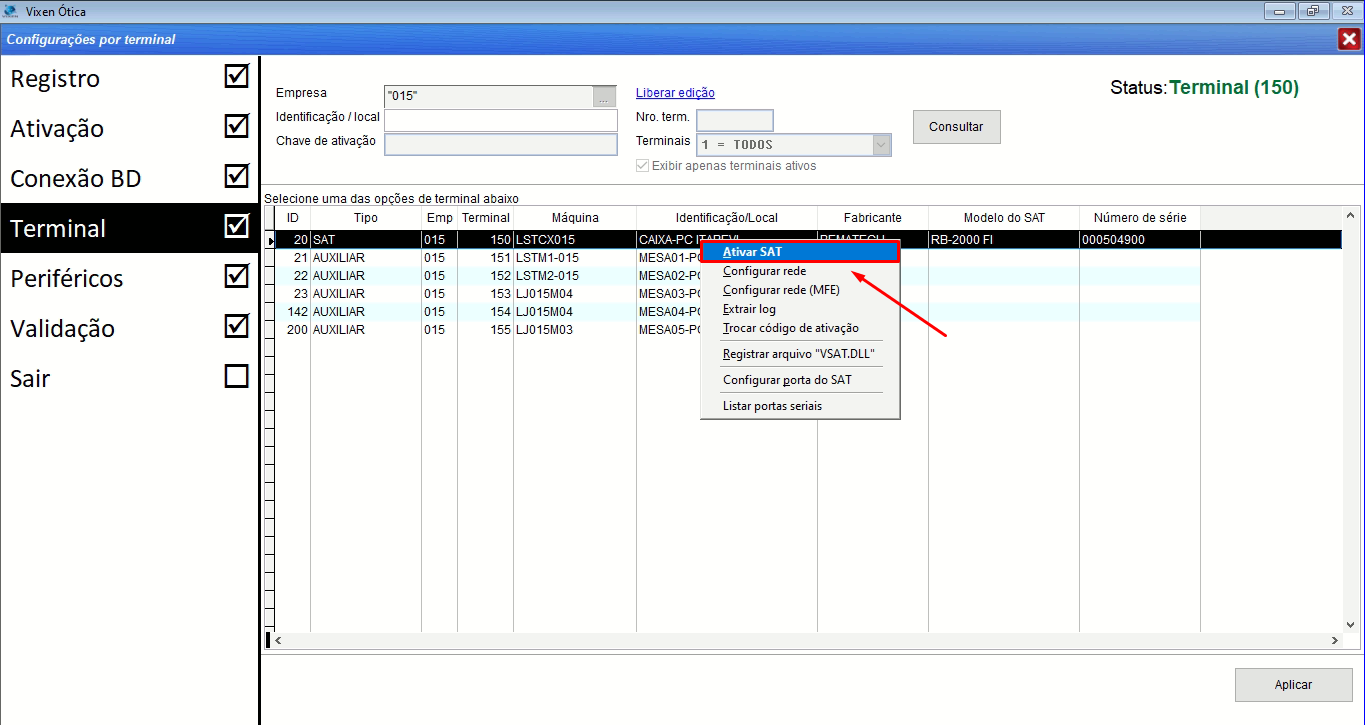Viewport: 1365px width, 725px height.
Task: Click Listar portas seriais menu entry
Action: [x=771, y=406]
